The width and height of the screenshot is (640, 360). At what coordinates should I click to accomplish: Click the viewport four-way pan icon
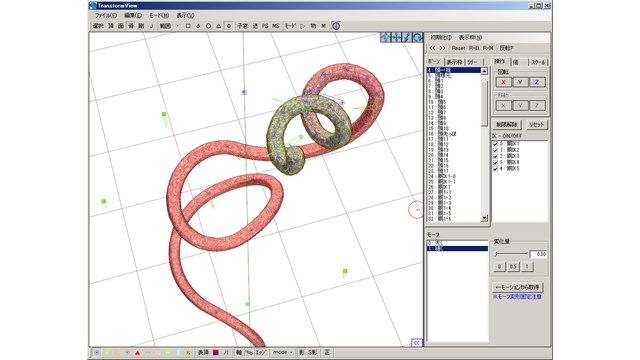click(x=386, y=38)
